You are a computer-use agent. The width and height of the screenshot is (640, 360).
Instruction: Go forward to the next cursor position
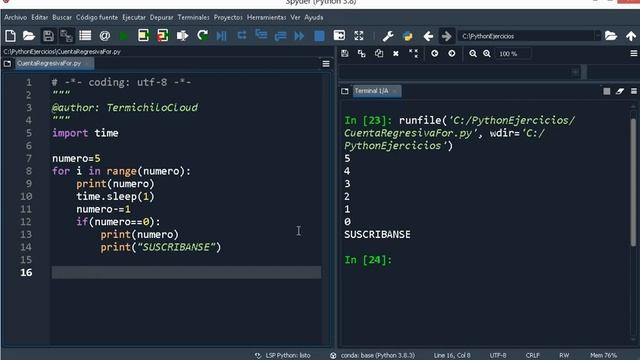click(x=447, y=36)
